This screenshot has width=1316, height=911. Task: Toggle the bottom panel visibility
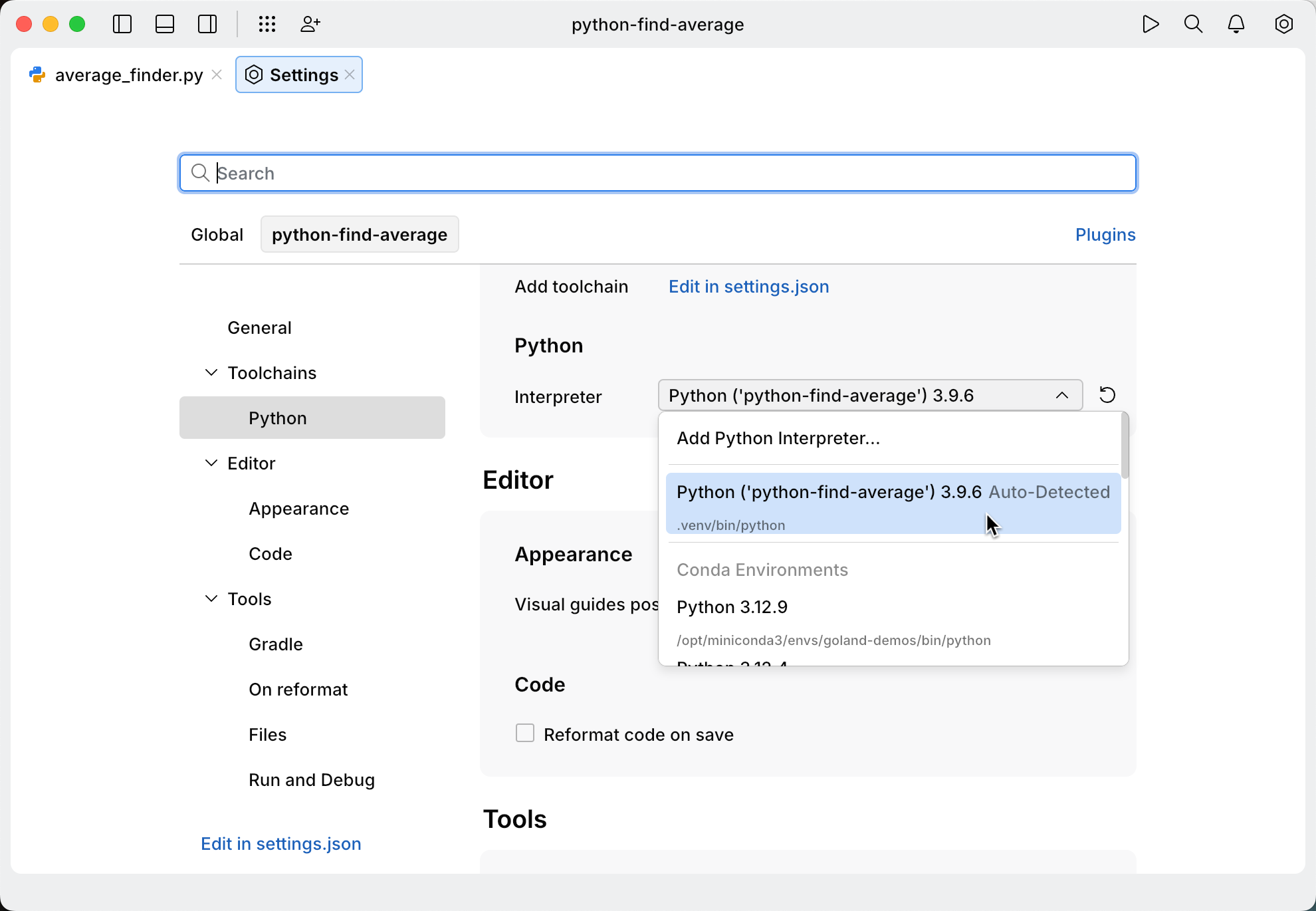165,24
